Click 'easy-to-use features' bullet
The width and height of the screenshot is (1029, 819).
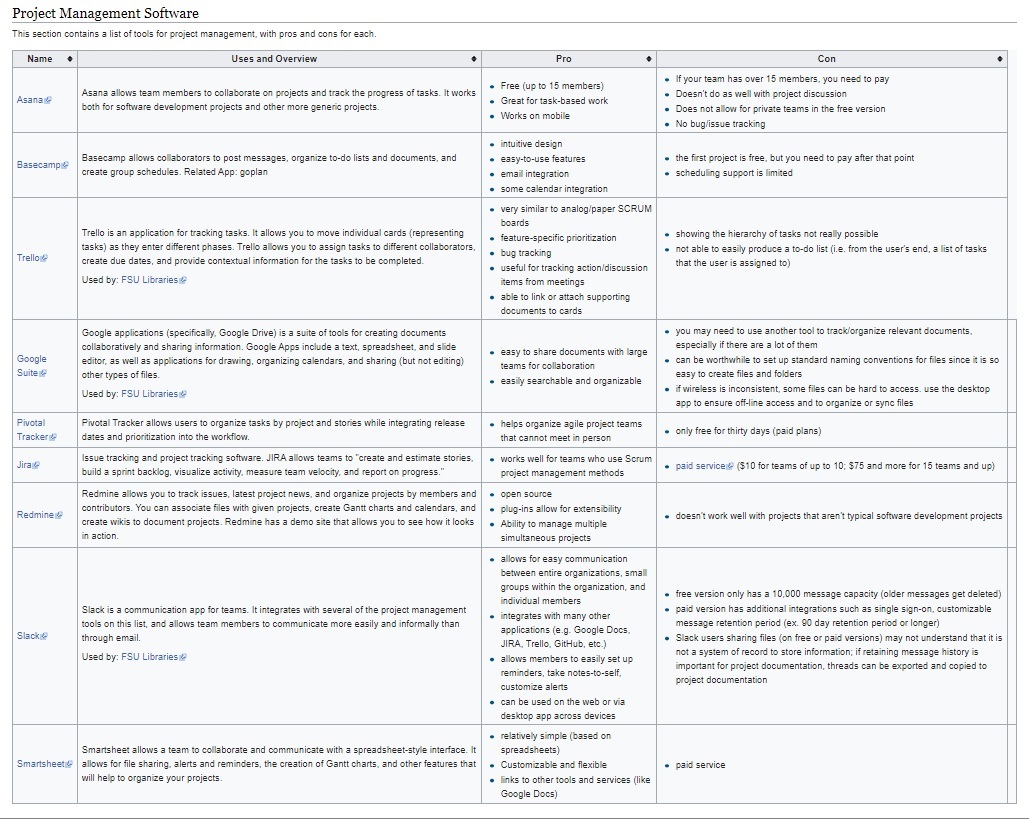pos(543,159)
